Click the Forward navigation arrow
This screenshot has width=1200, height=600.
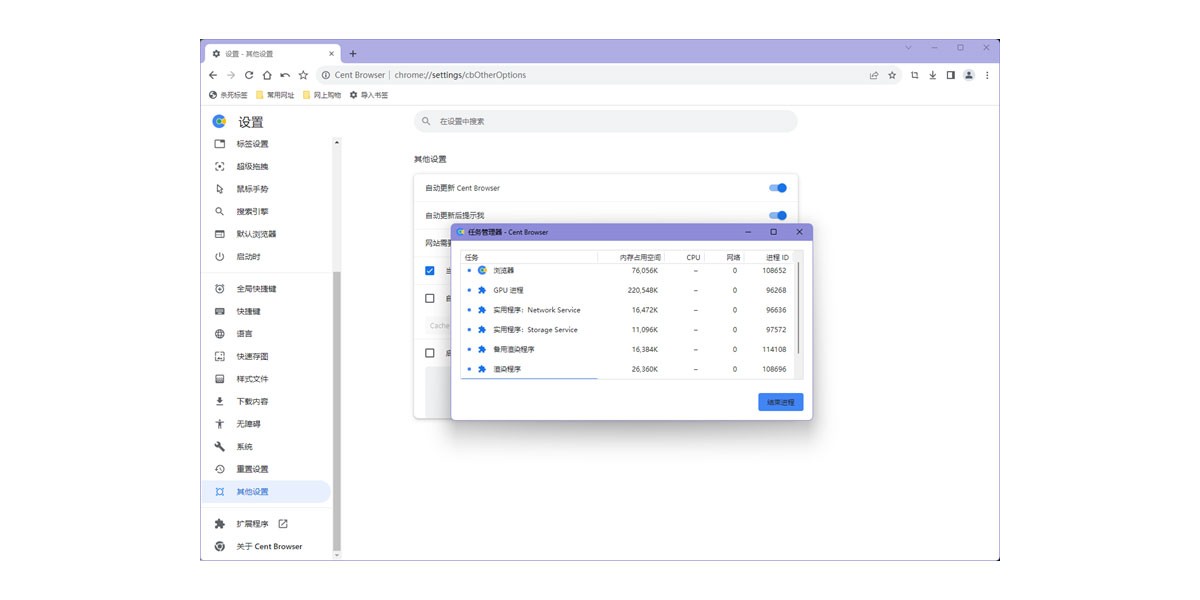pos(231,75)
